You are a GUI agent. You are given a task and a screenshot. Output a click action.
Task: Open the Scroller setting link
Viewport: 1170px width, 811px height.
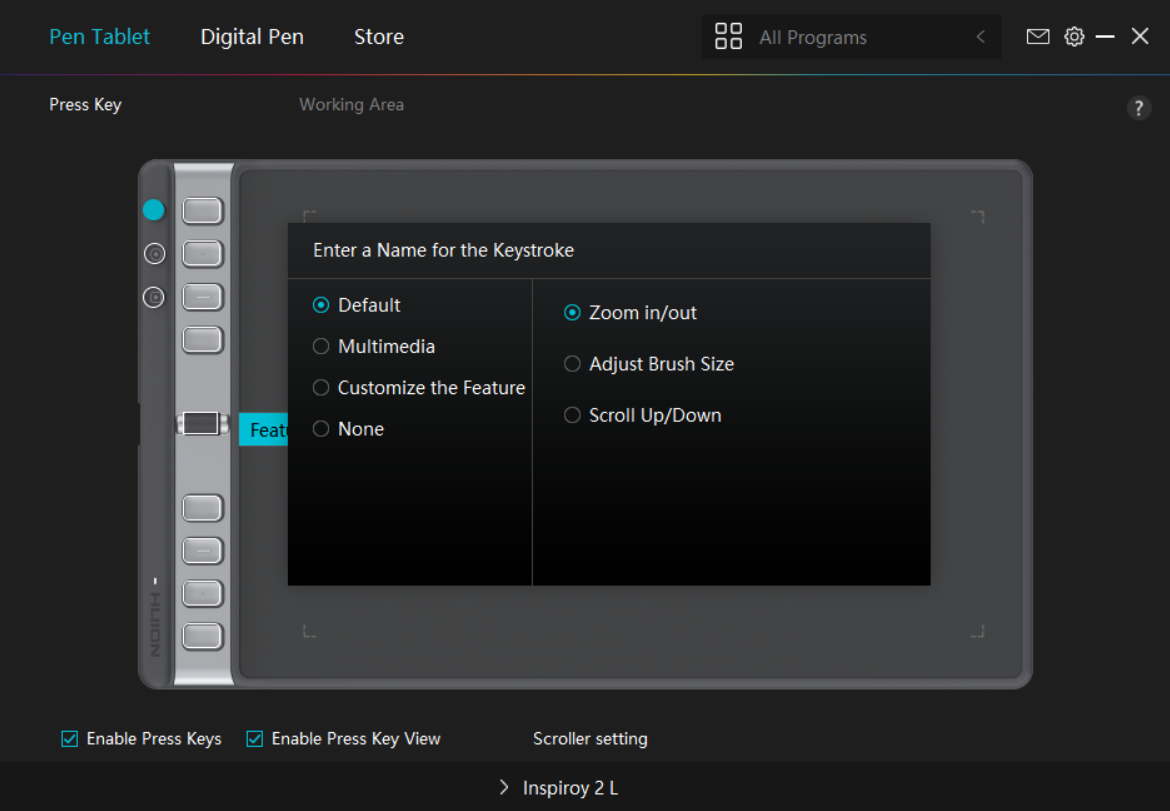(x=590, y=739)
